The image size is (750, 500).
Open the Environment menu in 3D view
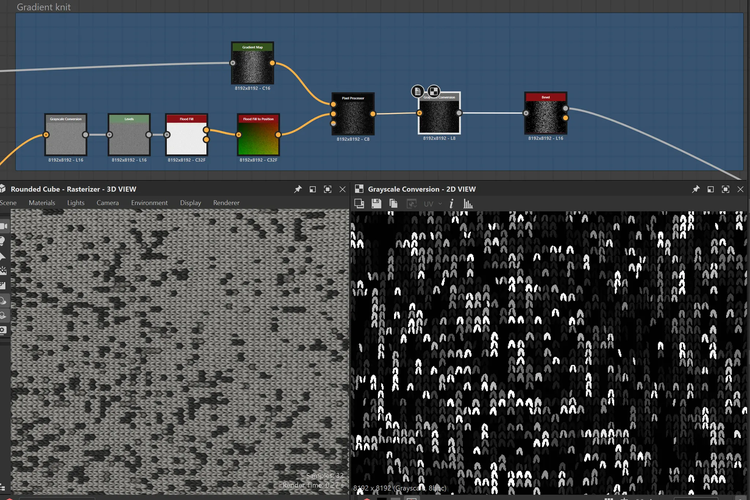point(149,203)
